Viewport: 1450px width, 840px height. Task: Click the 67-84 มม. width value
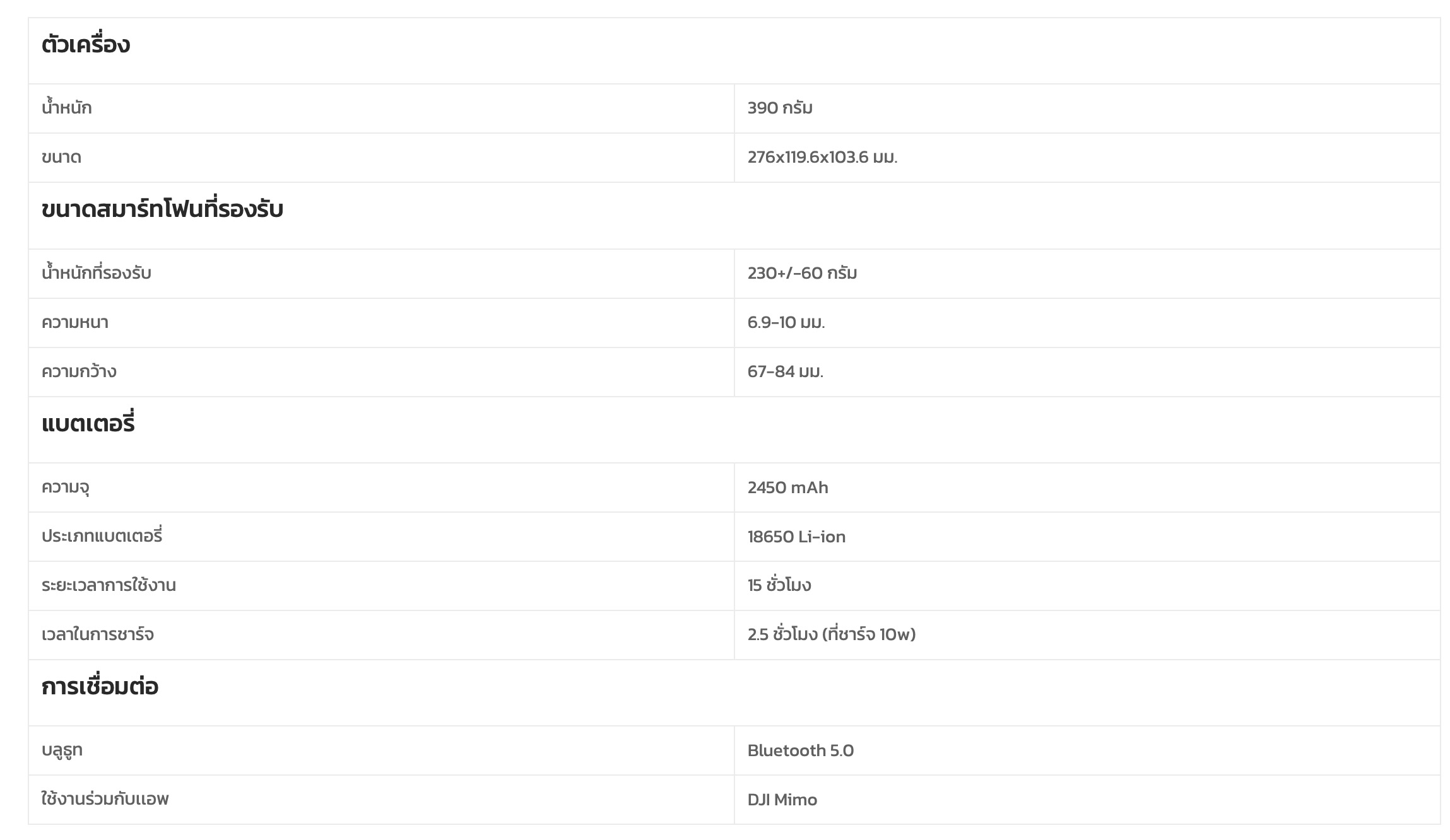pos(786,371)
